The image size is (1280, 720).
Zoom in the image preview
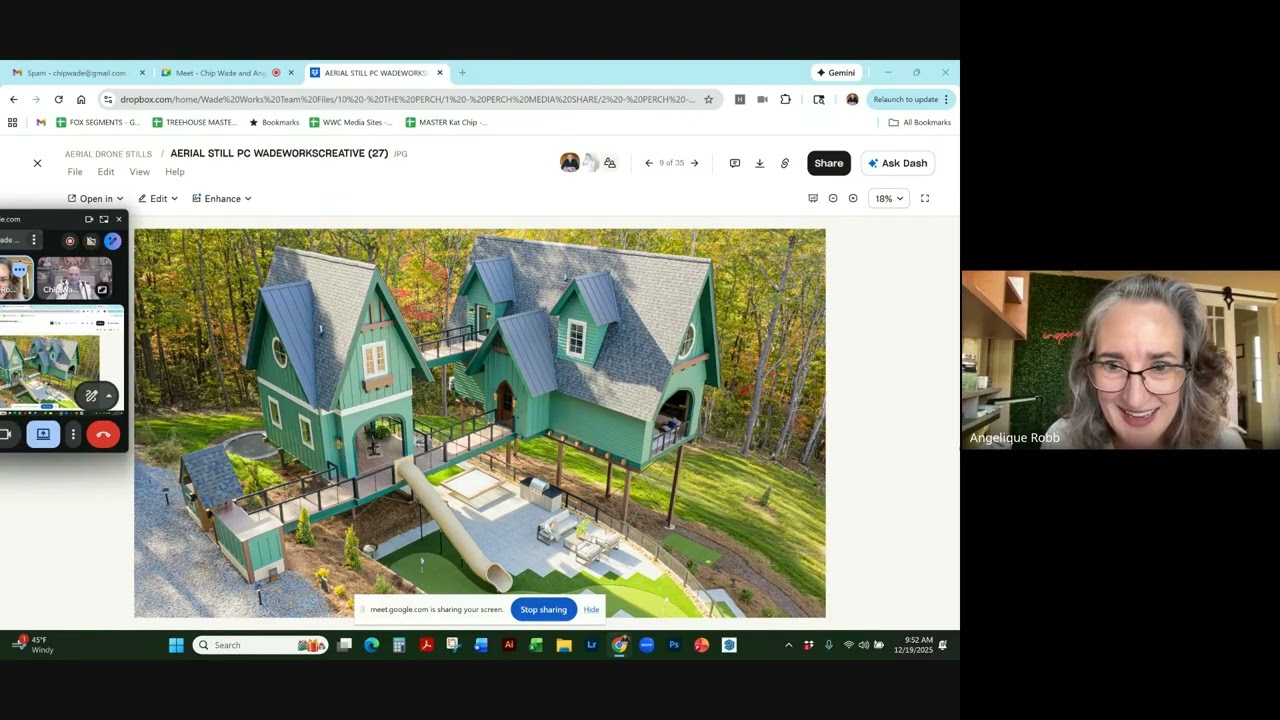[853, 198]
